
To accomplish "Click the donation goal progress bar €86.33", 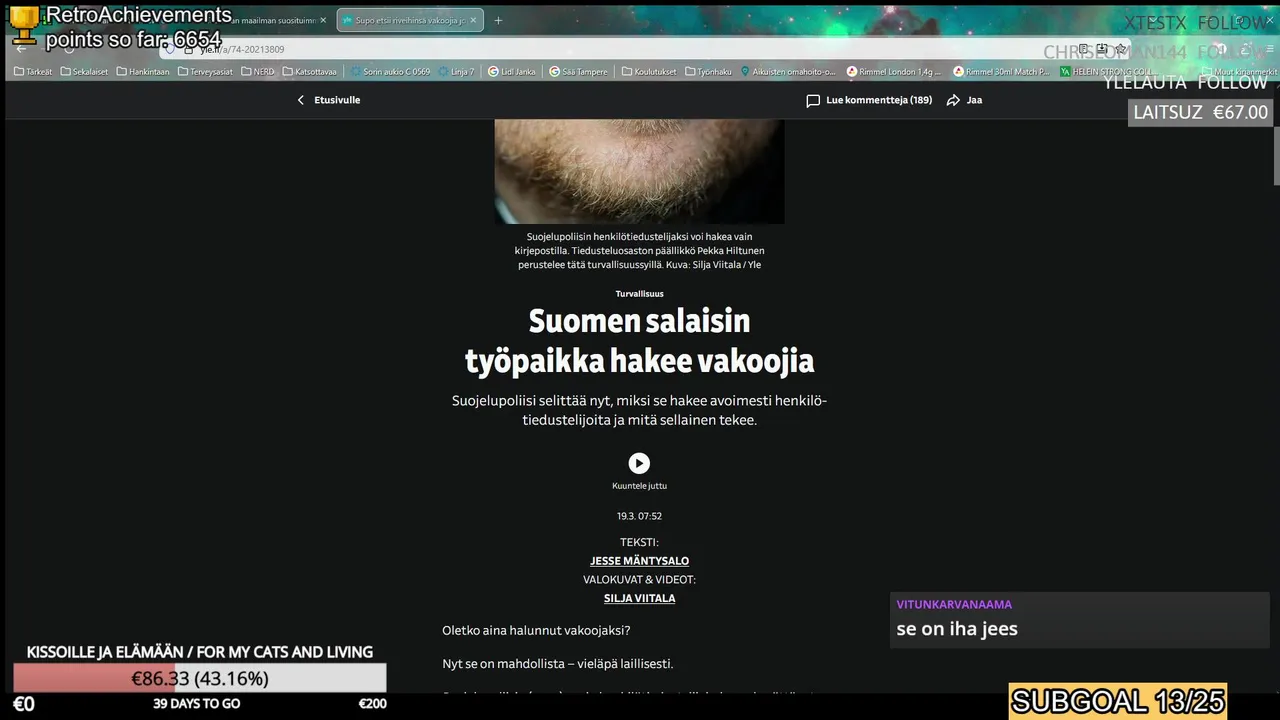I will point(199,678).
